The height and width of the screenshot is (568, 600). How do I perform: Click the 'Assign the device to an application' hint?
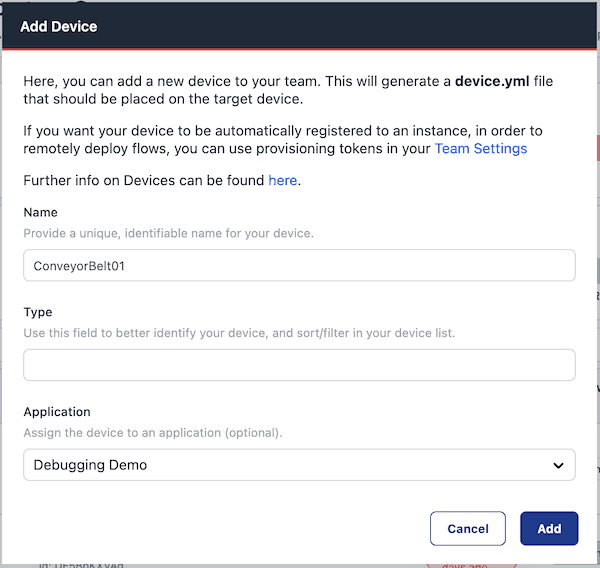(153, 432)
